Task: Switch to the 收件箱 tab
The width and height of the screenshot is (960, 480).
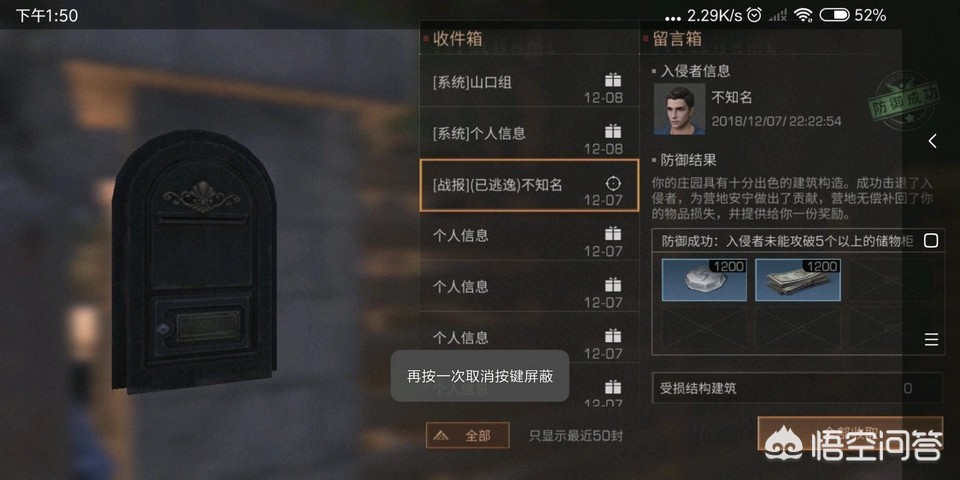Action: (x=457, y=39)
